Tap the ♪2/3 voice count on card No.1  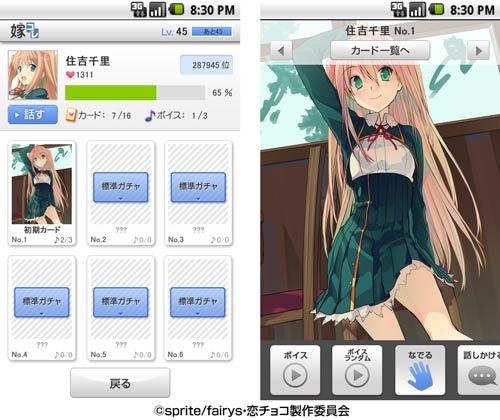pyautogui.click(x=63, y=240)
